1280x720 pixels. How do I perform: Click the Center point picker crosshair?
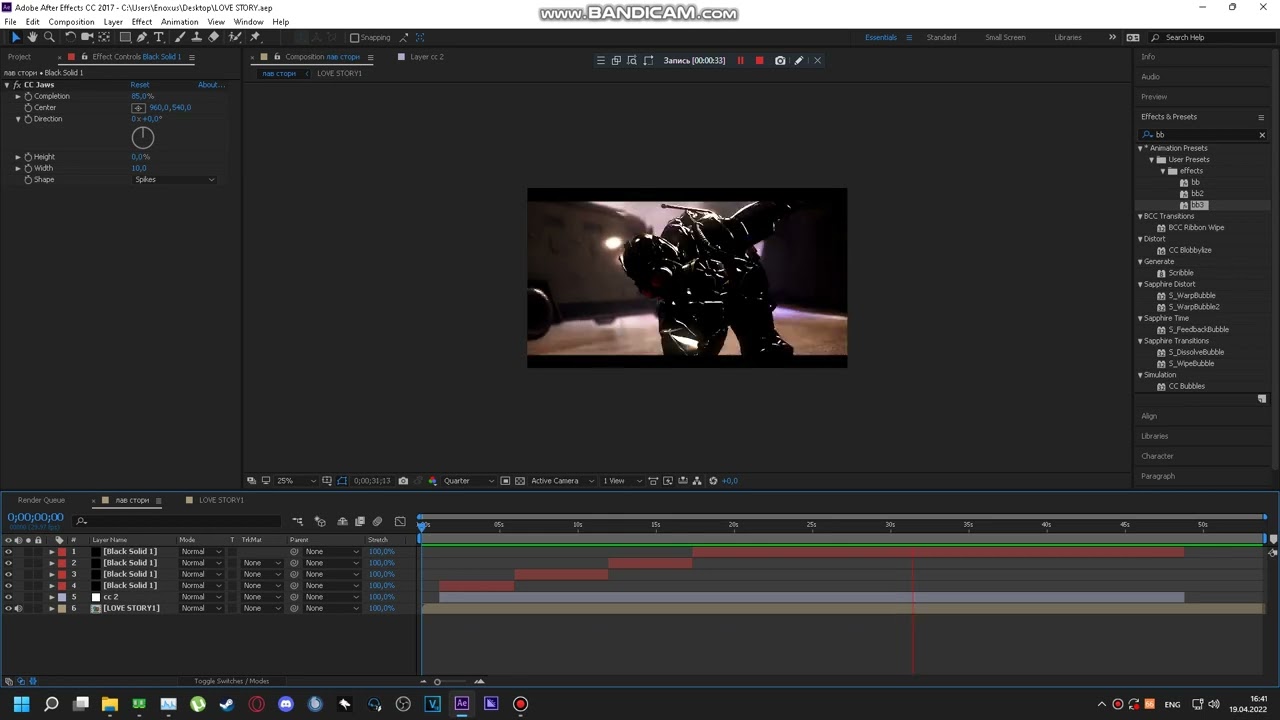click(x=138, y=107)
